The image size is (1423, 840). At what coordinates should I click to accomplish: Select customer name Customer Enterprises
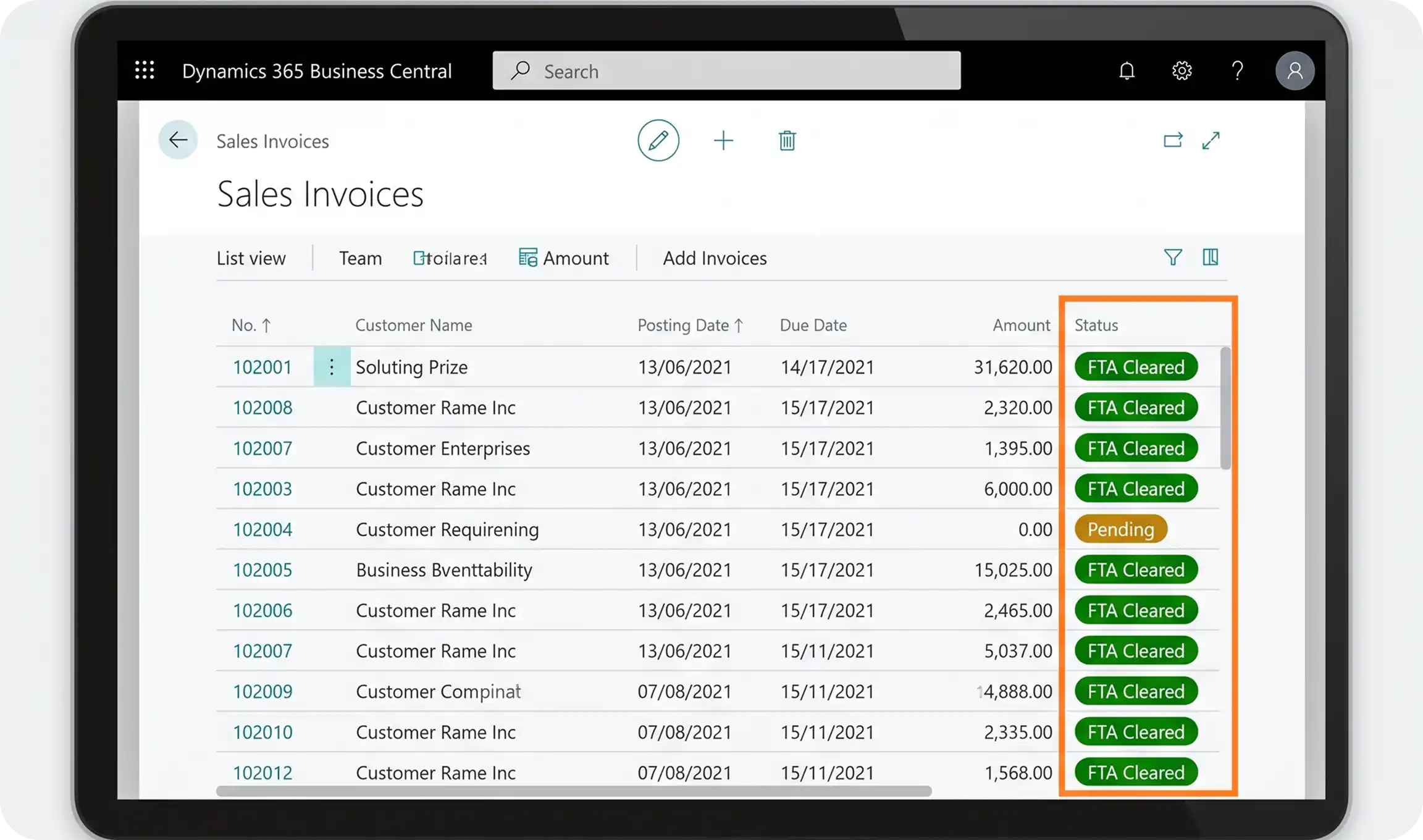click(443, 448)
